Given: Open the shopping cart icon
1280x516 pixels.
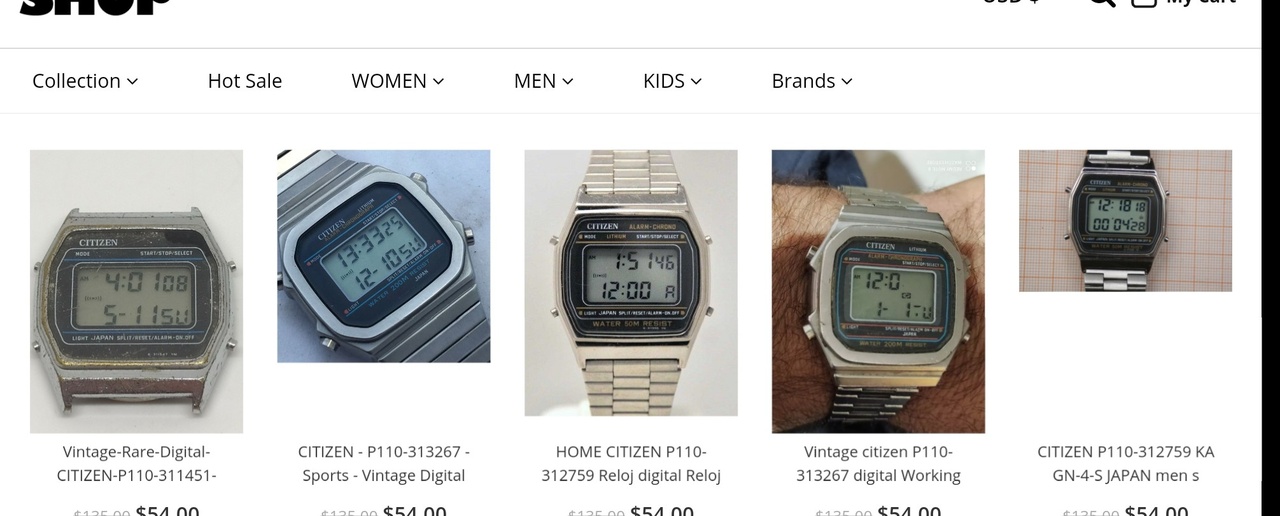Looking at the screenshot, I should pyautogui.click(x=1143, y=2).
